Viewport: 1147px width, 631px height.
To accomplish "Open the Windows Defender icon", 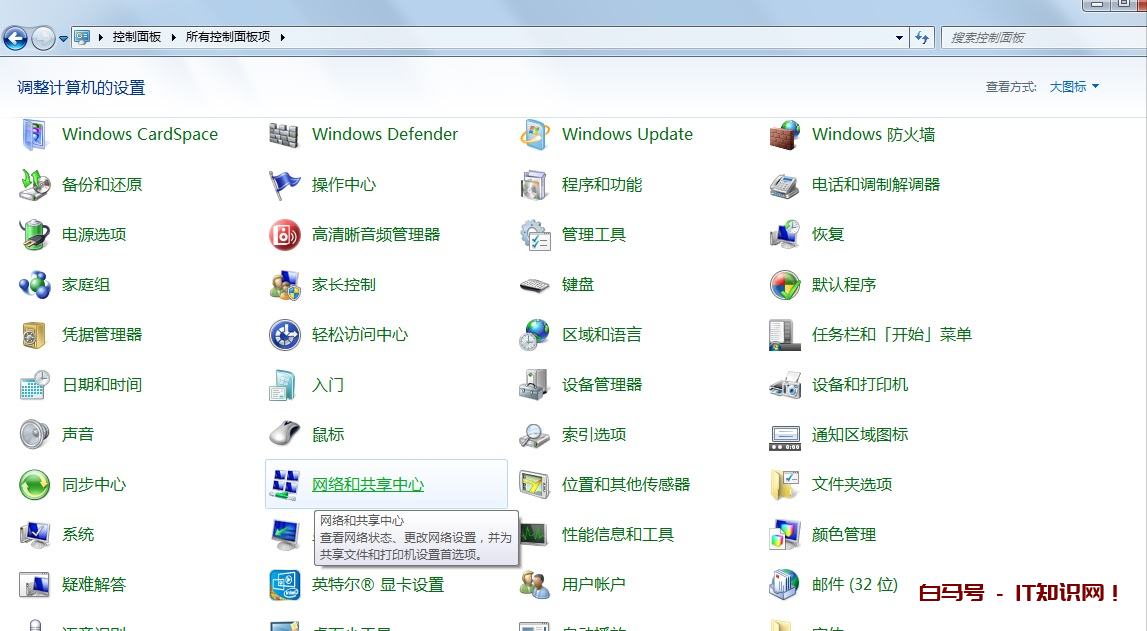I will click(285, 135).
